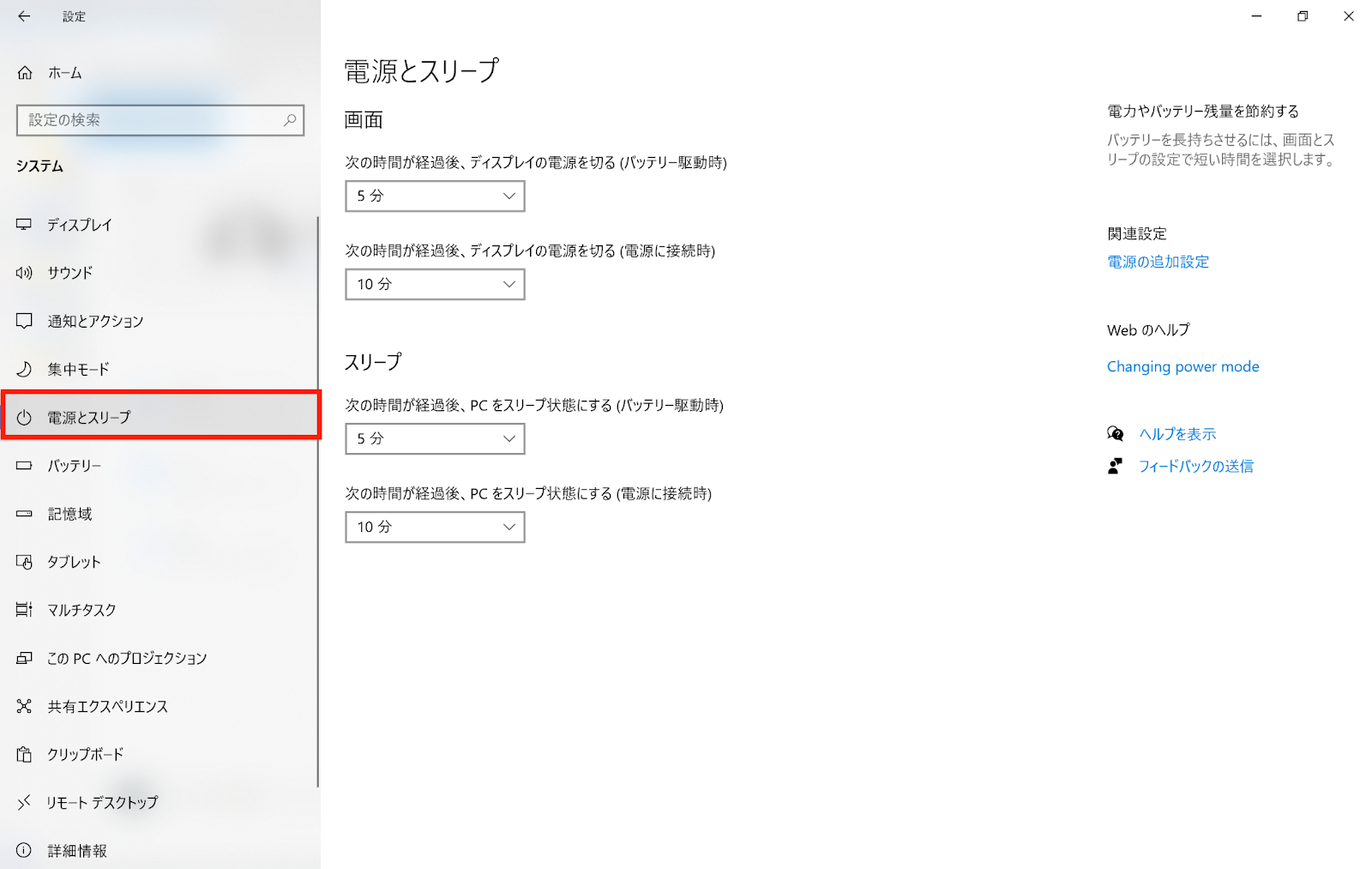1372x869 pixels.
Task: Close the 設定 window
Action: [x=1349, y=15]
